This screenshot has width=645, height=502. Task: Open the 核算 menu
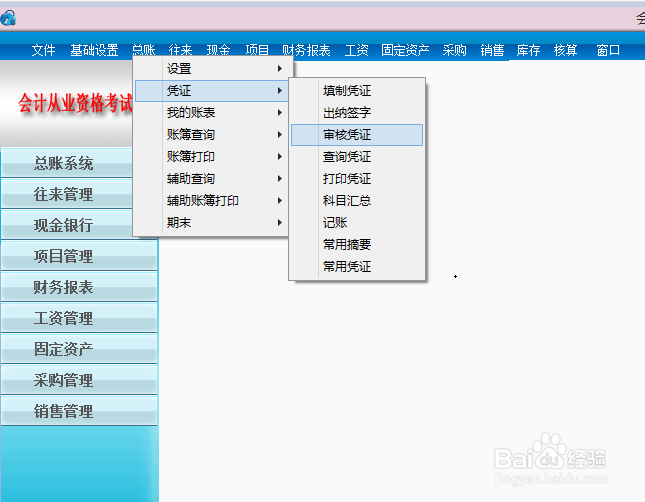point(565,51)
